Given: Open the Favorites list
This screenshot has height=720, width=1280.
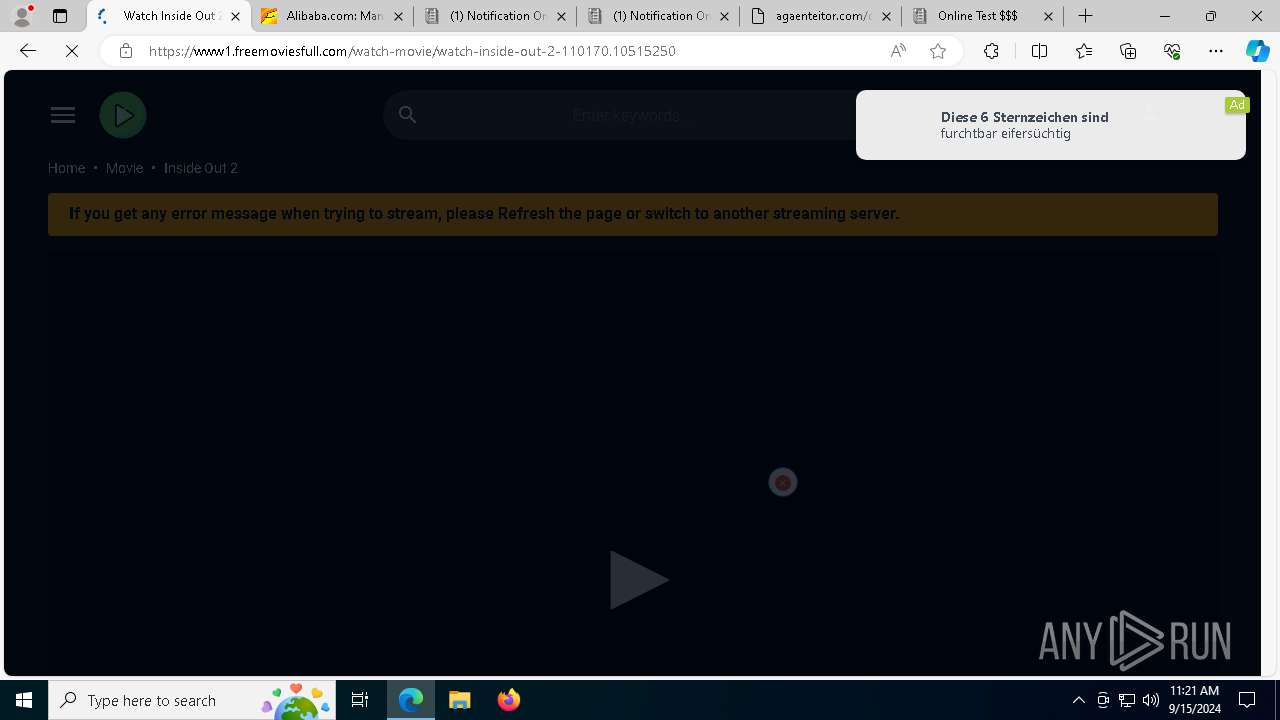Looking at the screenshot, I should [x=1084, y=51].
